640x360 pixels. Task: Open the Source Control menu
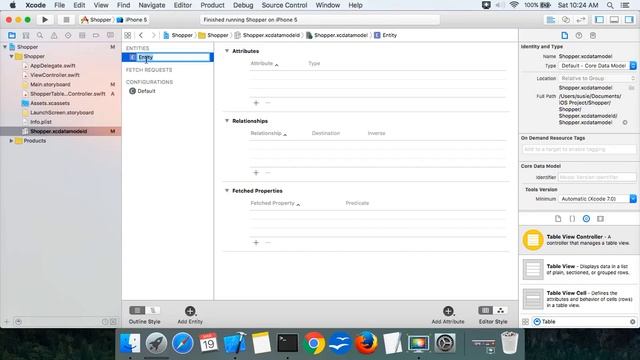click(284, 5)
